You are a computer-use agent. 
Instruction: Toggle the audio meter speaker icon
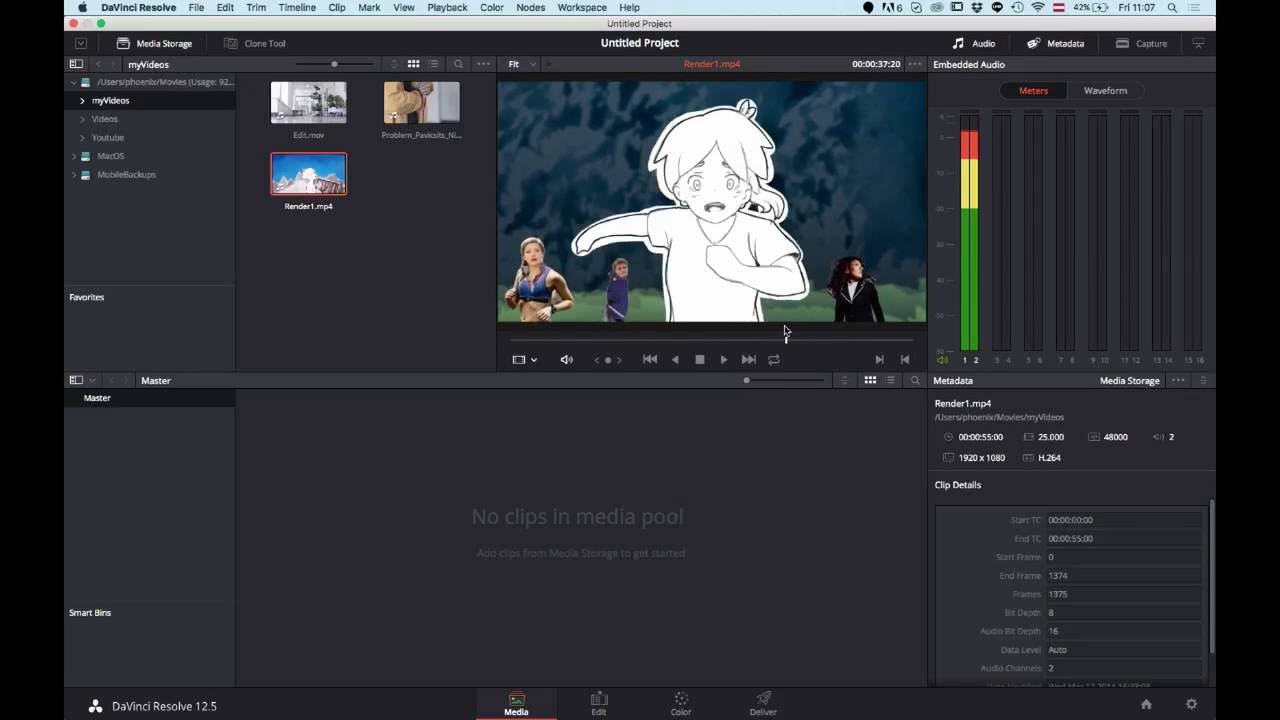click(x=942, y=360)
